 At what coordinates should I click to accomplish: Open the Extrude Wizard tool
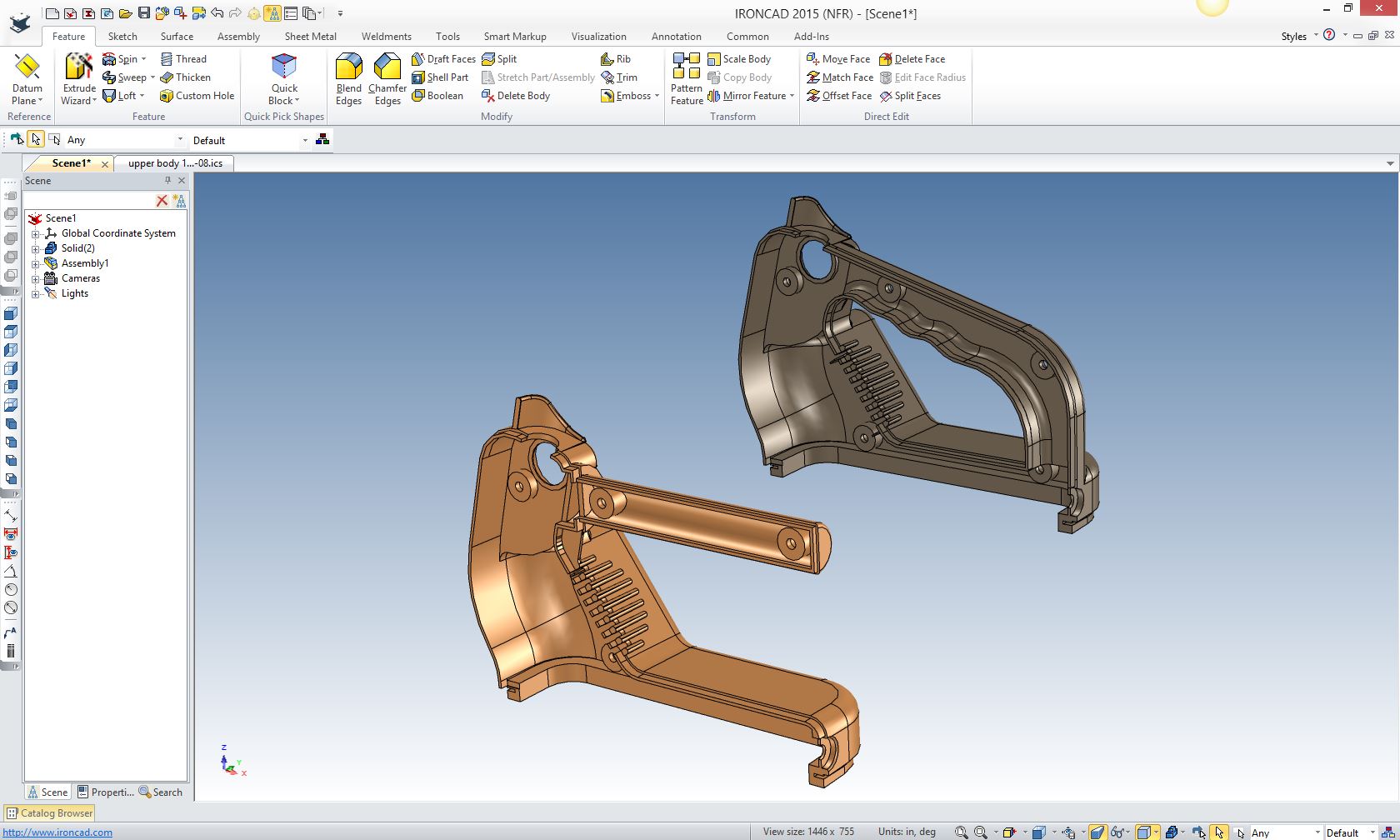79,79
